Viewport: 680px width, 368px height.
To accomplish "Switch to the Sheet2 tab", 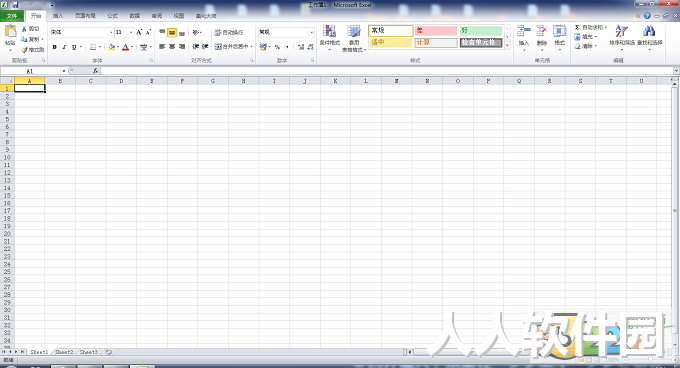I will tap(64, 352).
